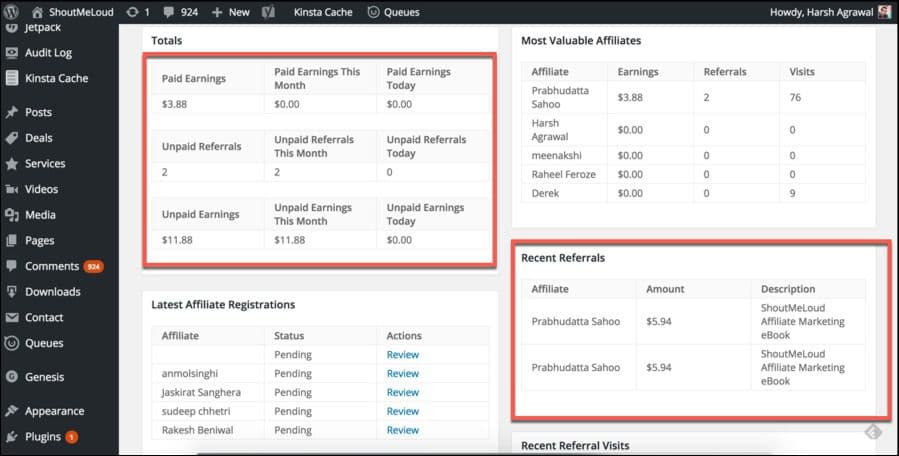Click the Pages sidebar icon
899x456 pixels.
click(x=11, y=241)
